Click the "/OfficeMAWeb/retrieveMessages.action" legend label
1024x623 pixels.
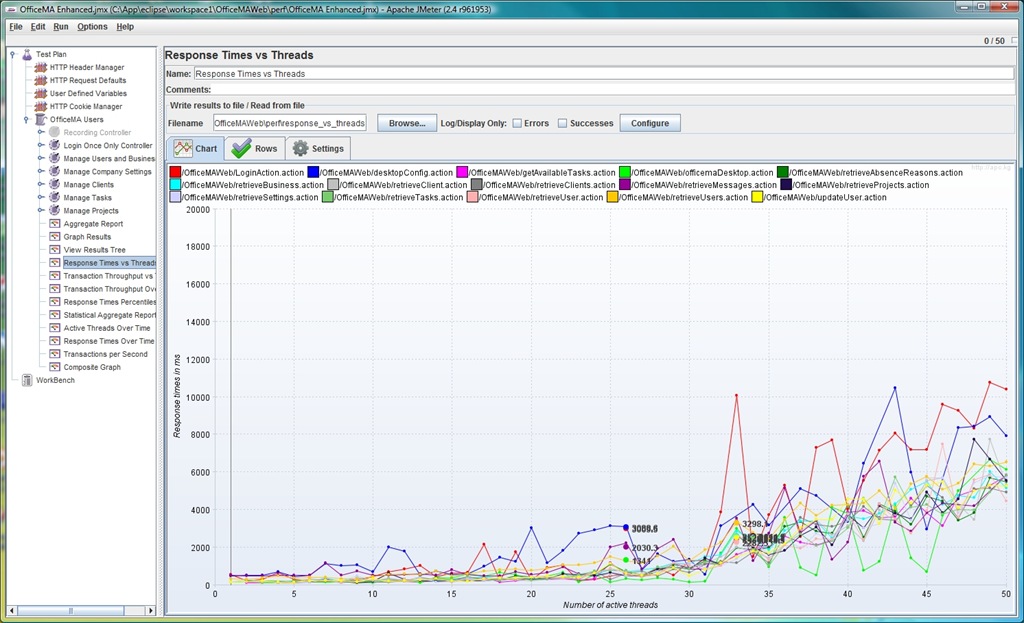(x=705, y=185)
